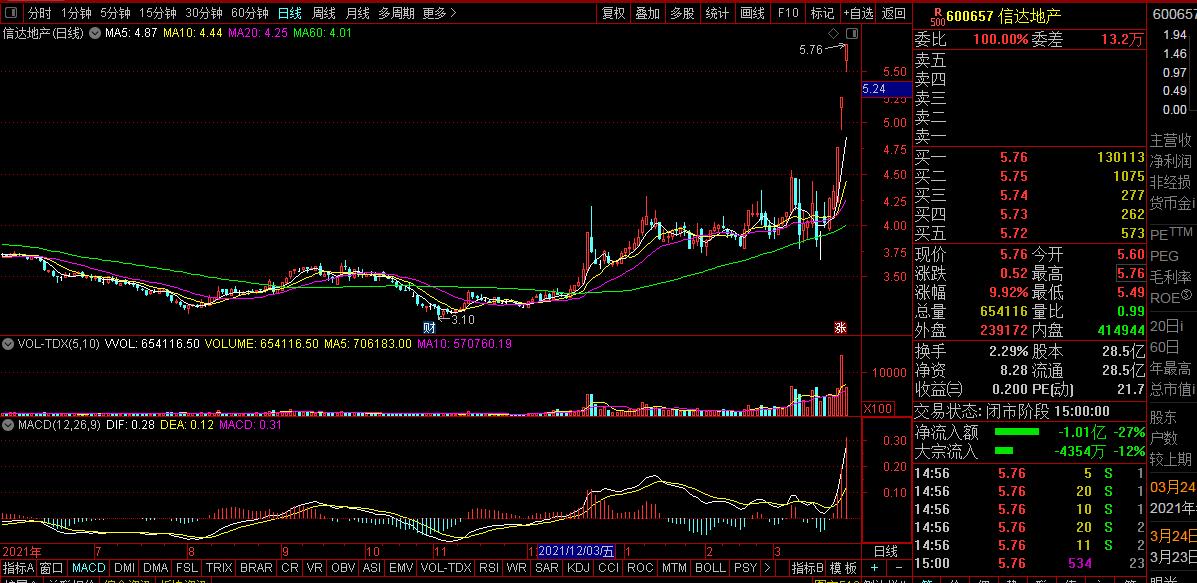Add stock with +自选 button
The image size is (1197, 583).
pyautogui.click(x=859, y=13)
